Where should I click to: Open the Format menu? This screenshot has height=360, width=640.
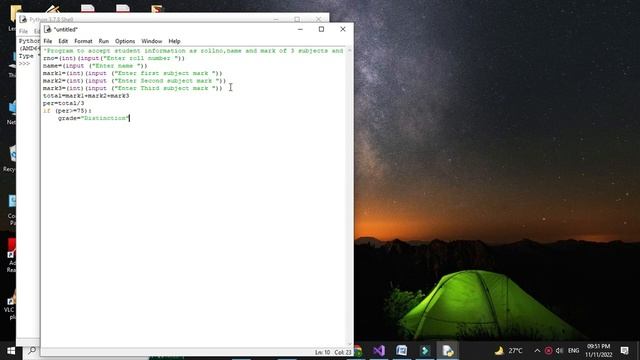(x=83, y=41)
